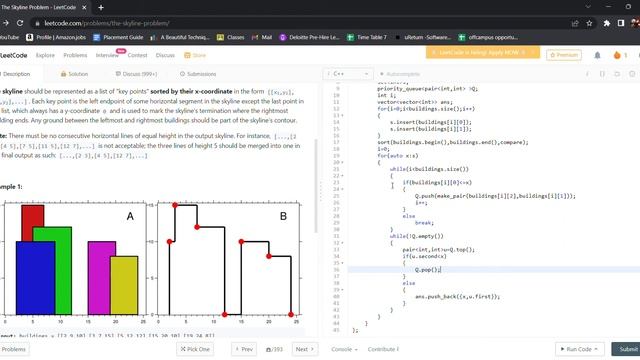Screen dimensions: 640x360
Task: Click Run Code button
Action: point(579,349)
